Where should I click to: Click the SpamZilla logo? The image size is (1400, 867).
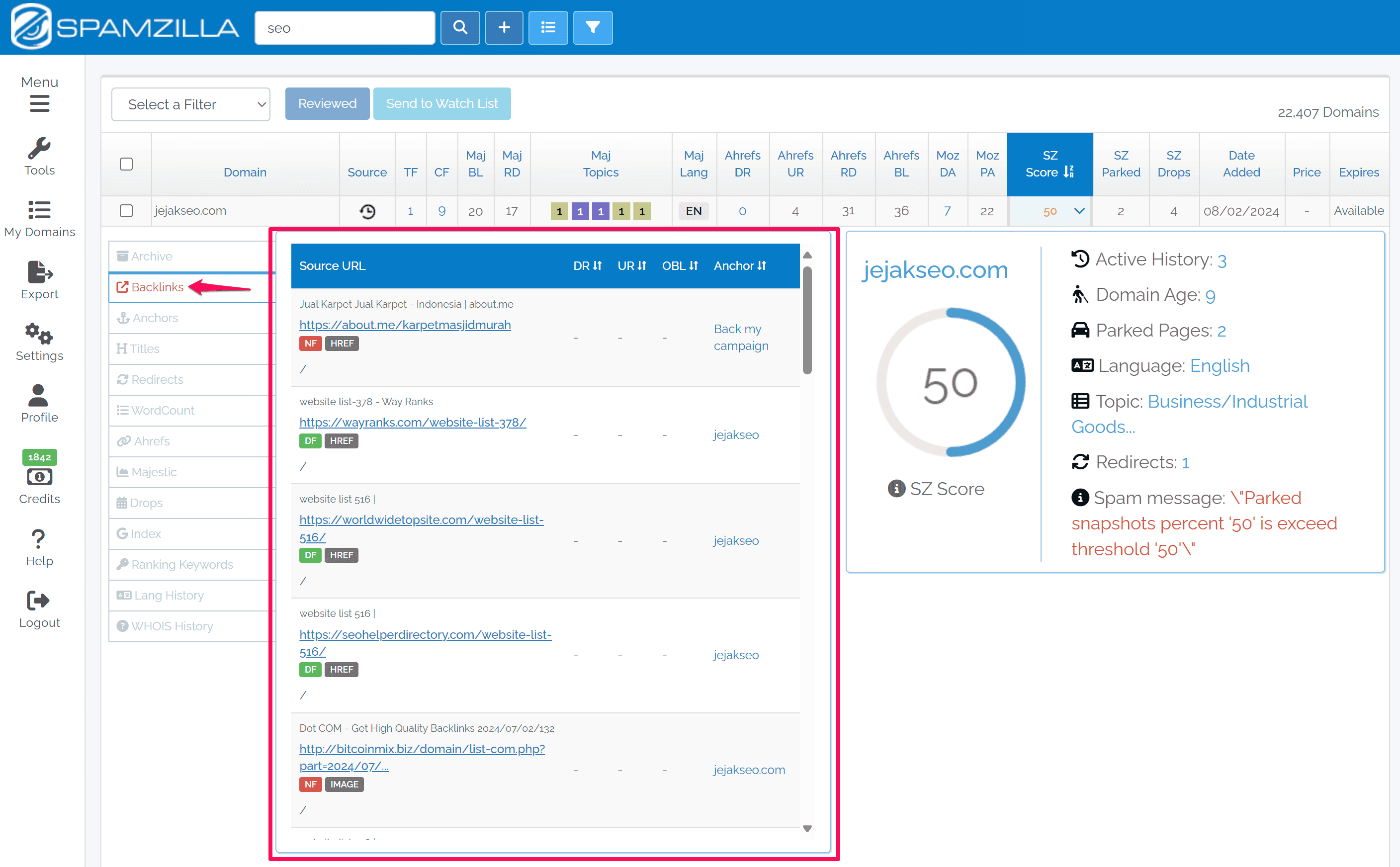tap(124, 27)
